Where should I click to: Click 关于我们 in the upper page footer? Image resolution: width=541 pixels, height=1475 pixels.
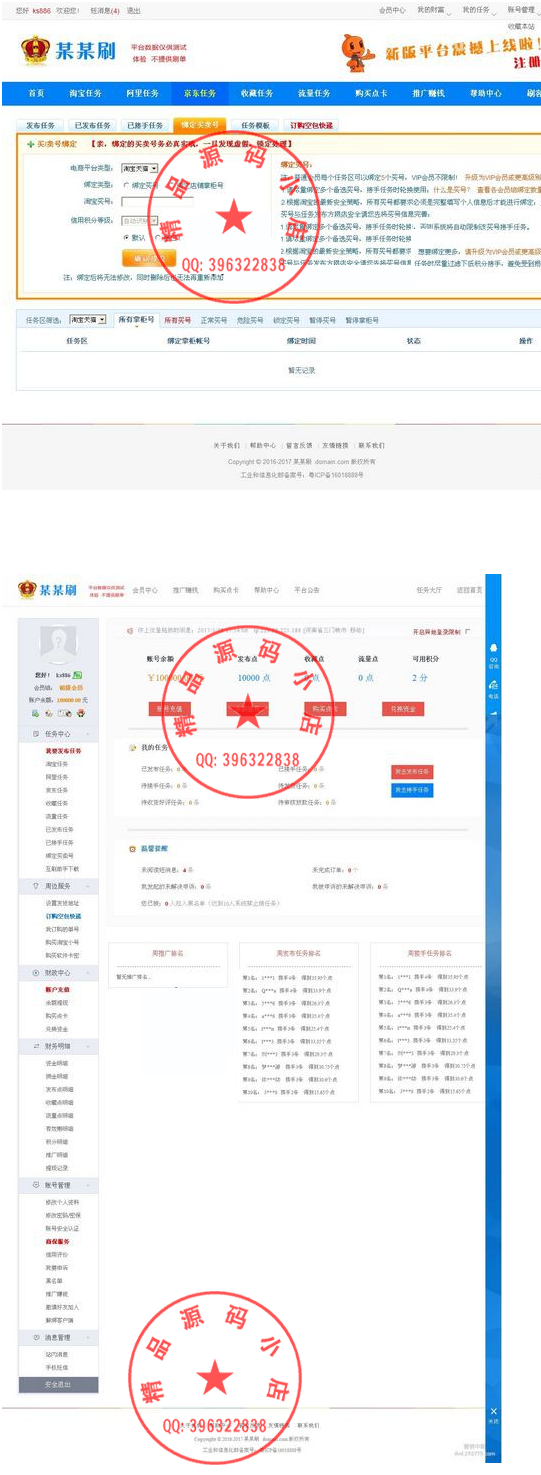pos(226,445)
